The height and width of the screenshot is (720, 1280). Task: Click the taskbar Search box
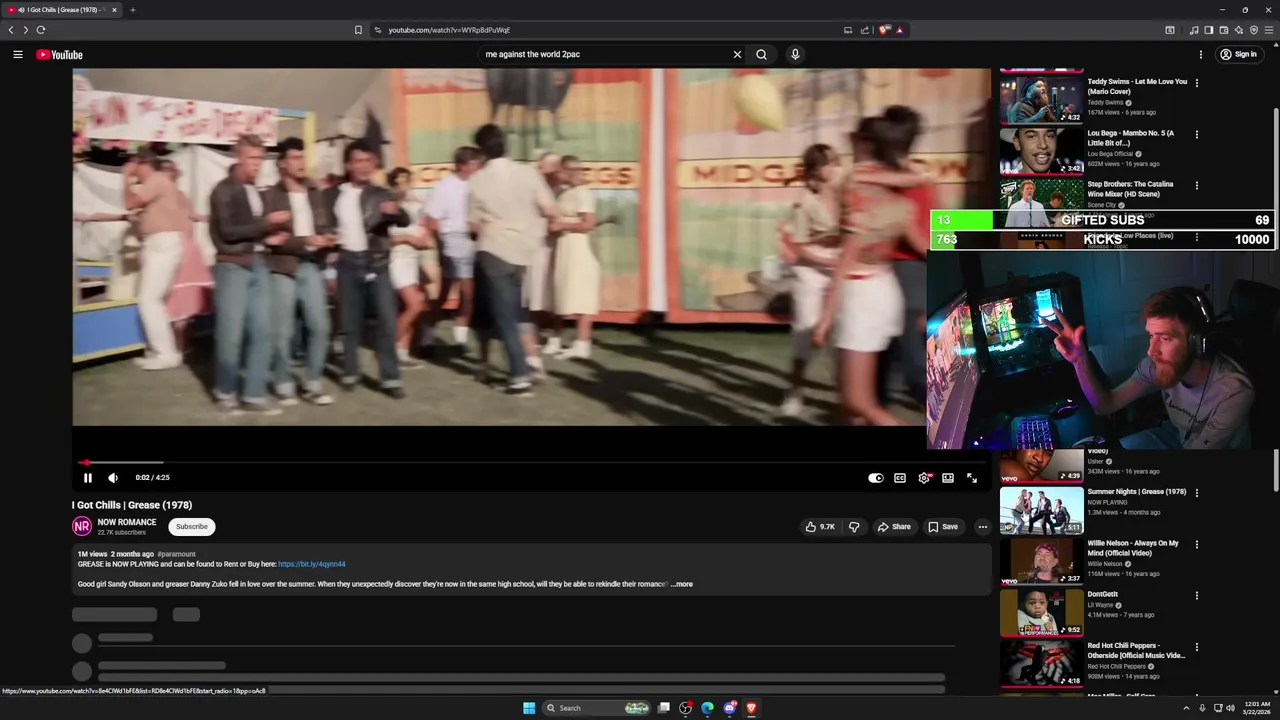tap(597, 708)
